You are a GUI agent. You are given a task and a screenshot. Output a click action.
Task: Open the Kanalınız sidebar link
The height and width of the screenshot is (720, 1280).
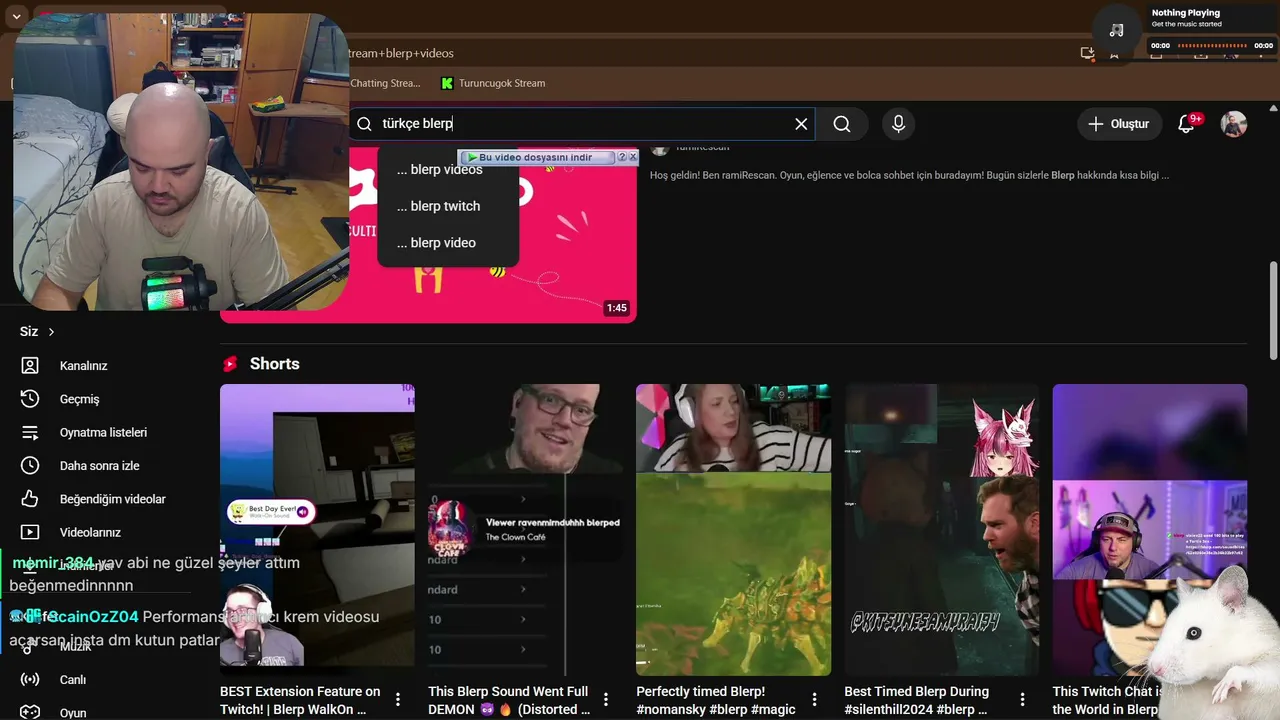[x=83, y=366]
